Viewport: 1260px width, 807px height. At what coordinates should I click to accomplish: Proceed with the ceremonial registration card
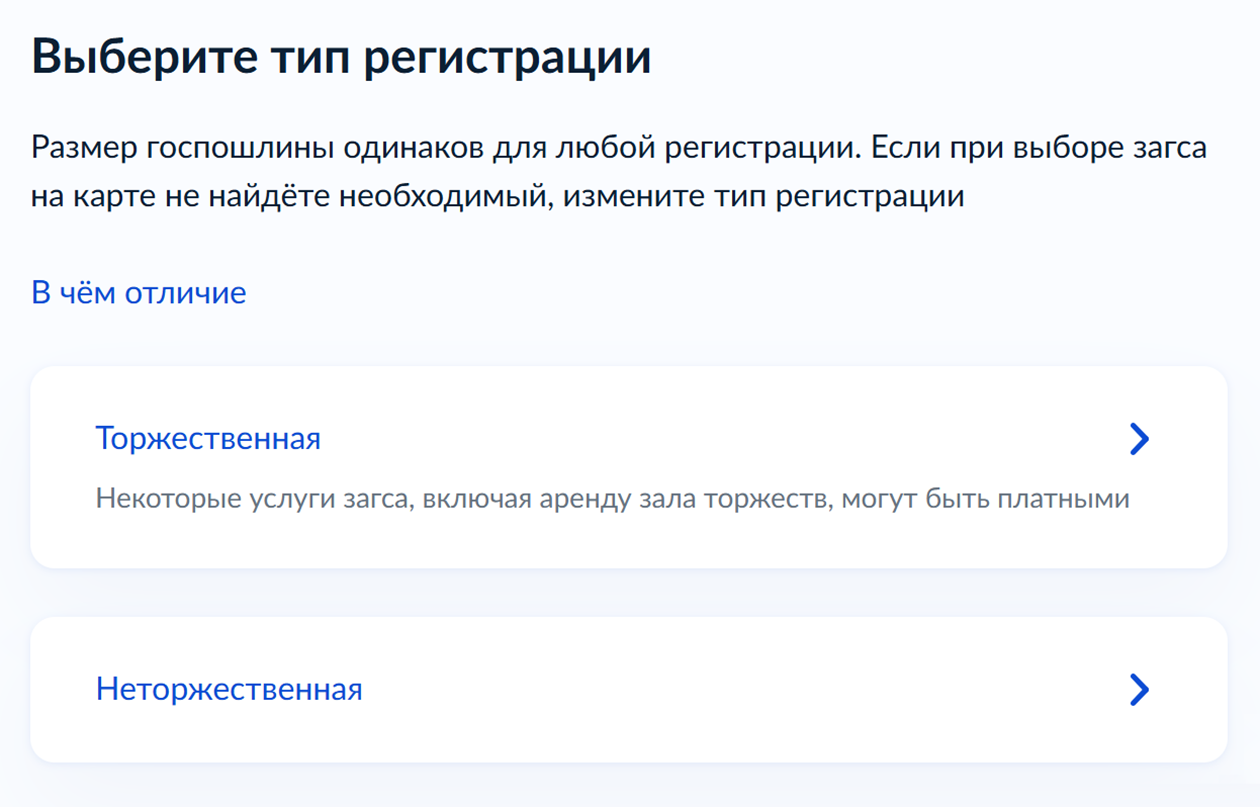[630, 466]
